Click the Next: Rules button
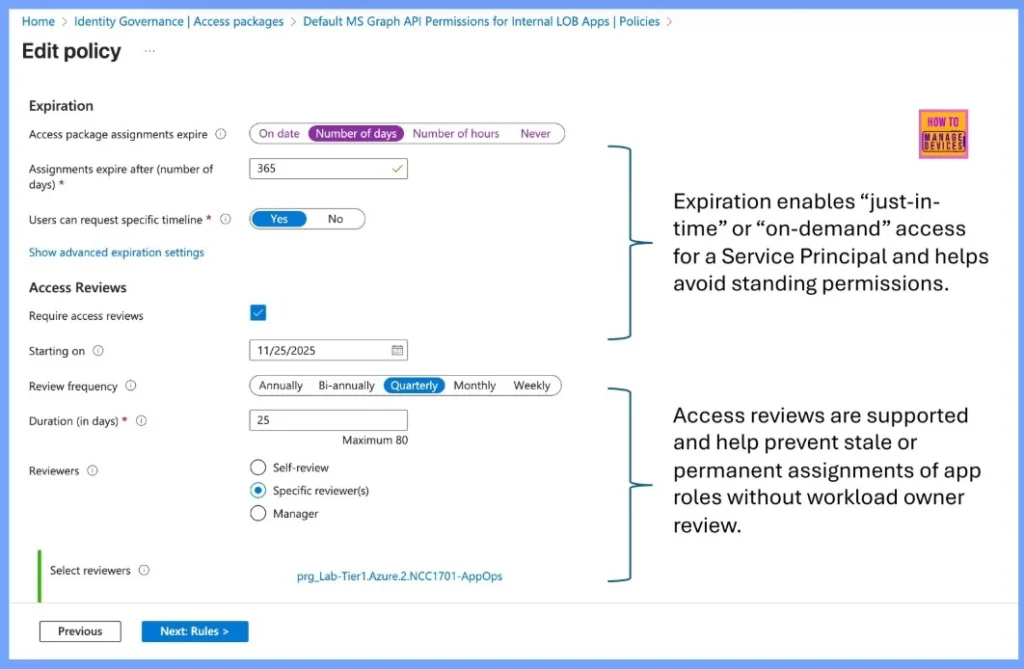 point(194,631)
